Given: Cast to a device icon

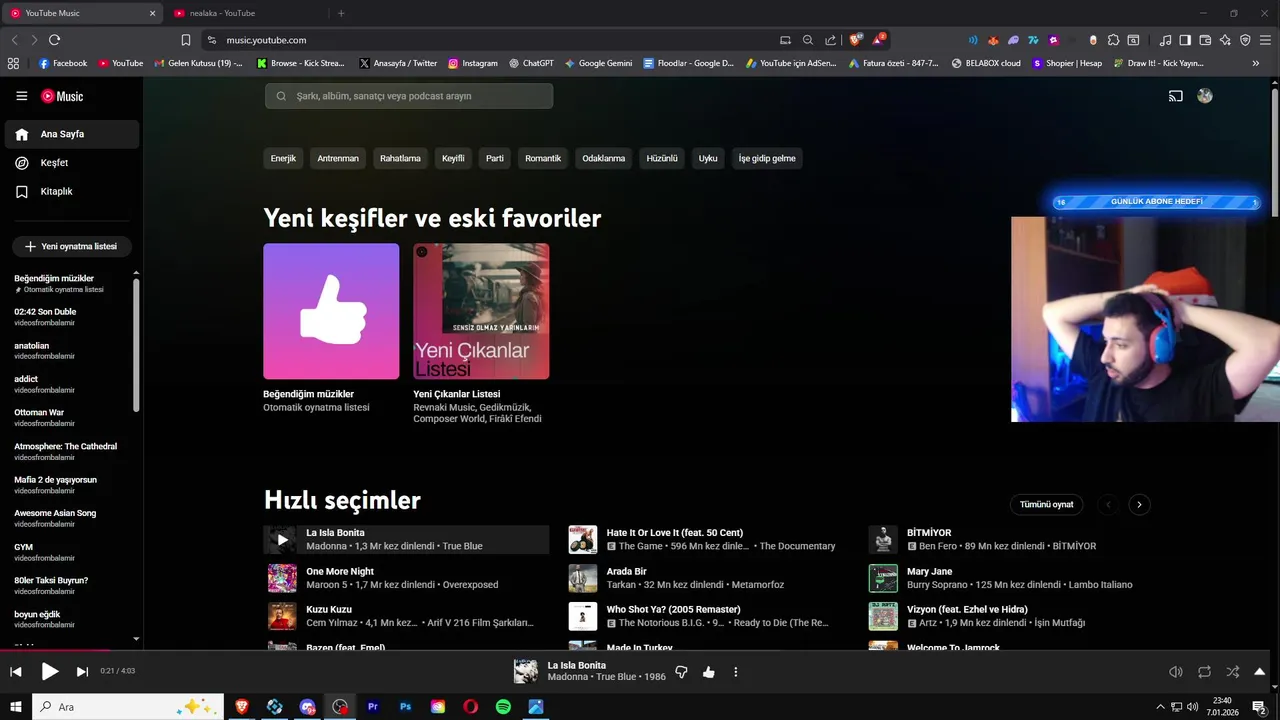Looking at the screenshot, I should tap(1176, 96).
